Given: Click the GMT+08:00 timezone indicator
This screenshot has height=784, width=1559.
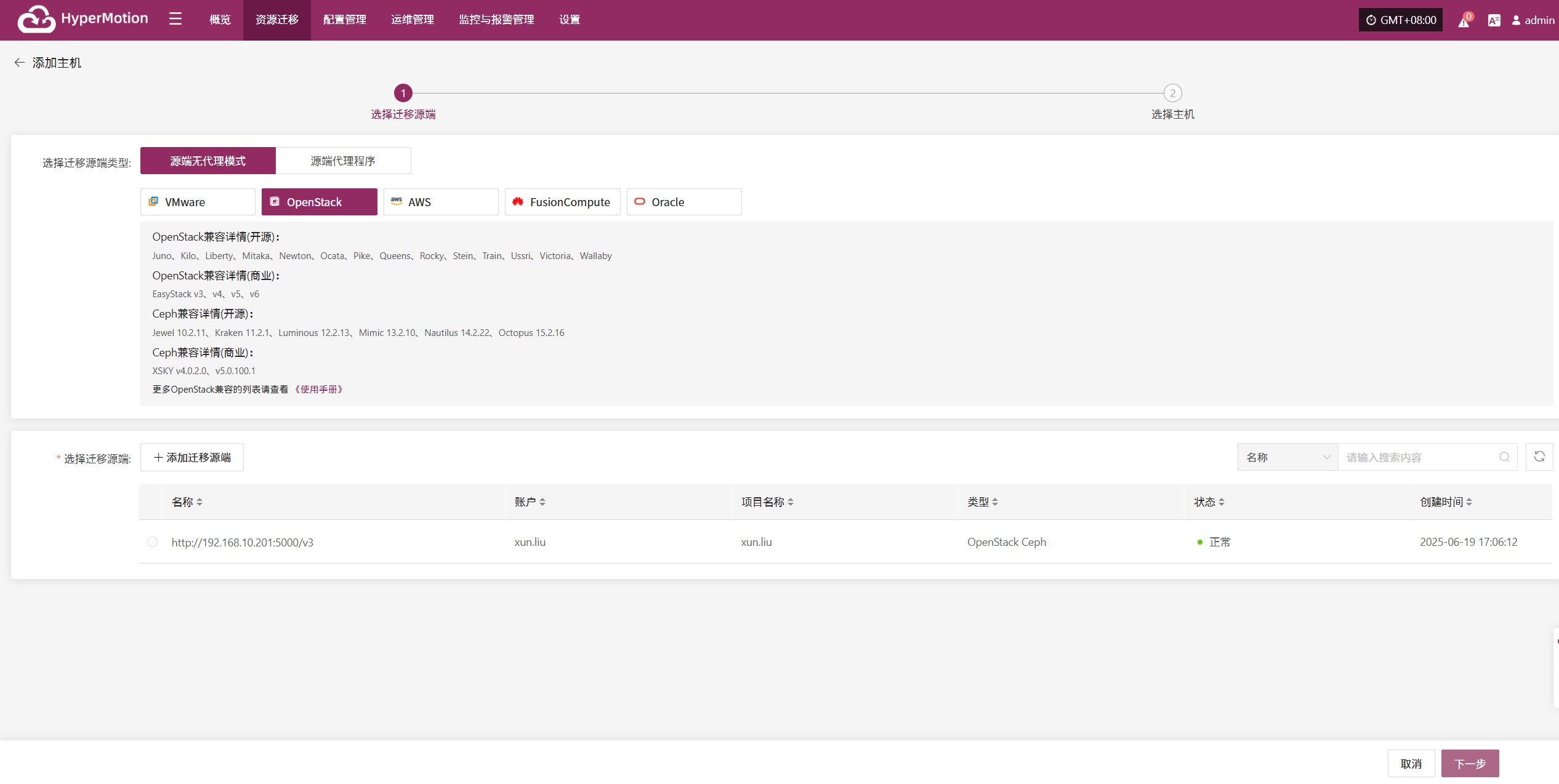Looking at the screenshot, I should (x=1400, y=20).
